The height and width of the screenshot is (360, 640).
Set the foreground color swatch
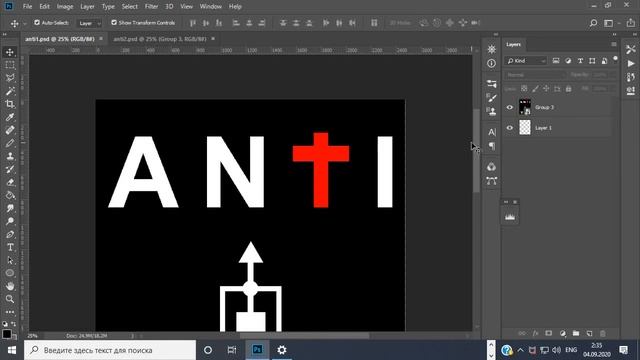coord(7,333)
